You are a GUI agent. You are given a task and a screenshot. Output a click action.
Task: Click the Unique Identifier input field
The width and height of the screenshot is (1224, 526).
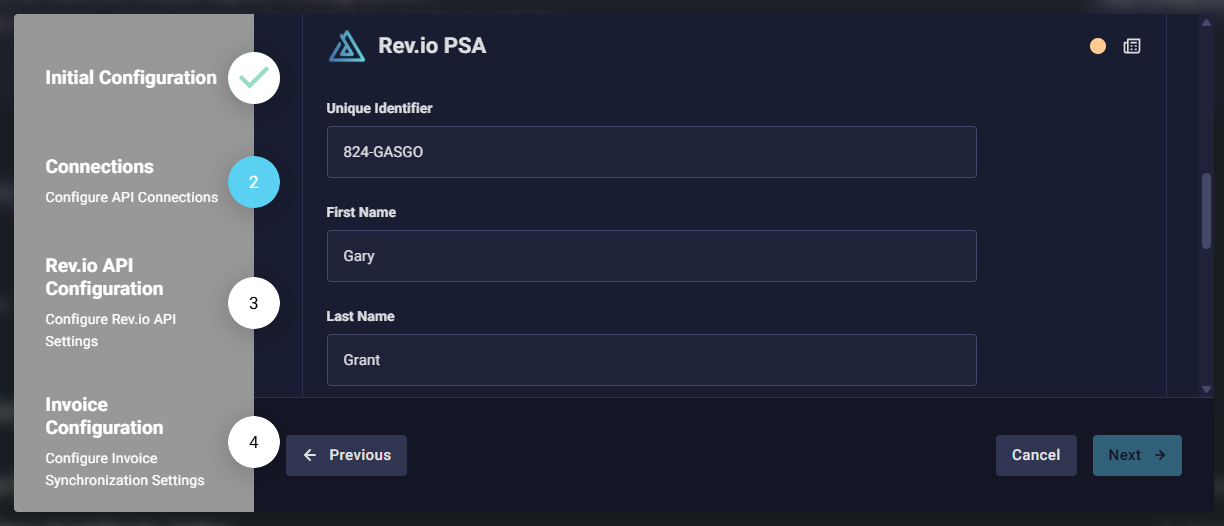[x=651, y=152]
